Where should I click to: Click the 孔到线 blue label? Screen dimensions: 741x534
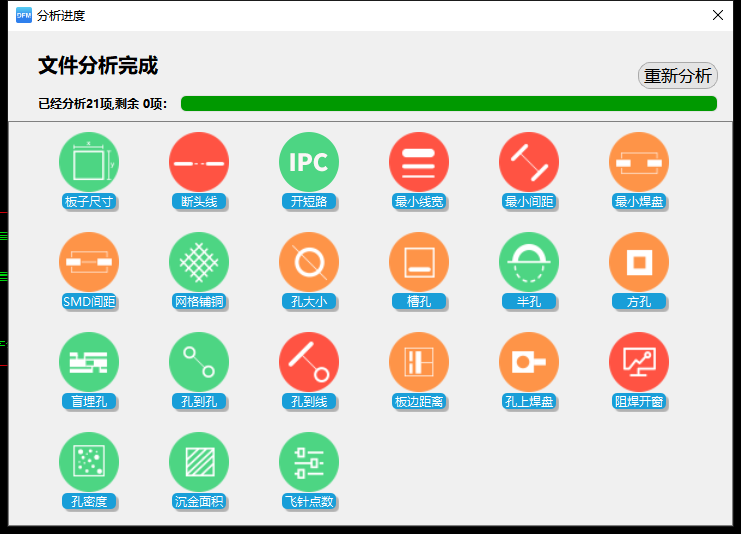309,401
